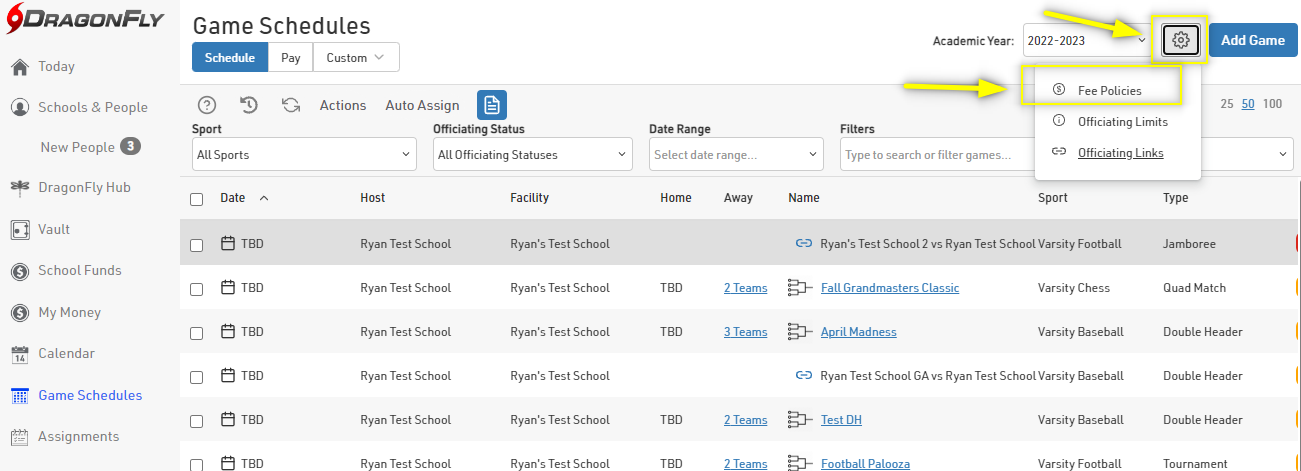The image size is (1301, 471).
Task: Go to School Funds in sidebar
Action: pyautogui.click(x=79, y=270)
